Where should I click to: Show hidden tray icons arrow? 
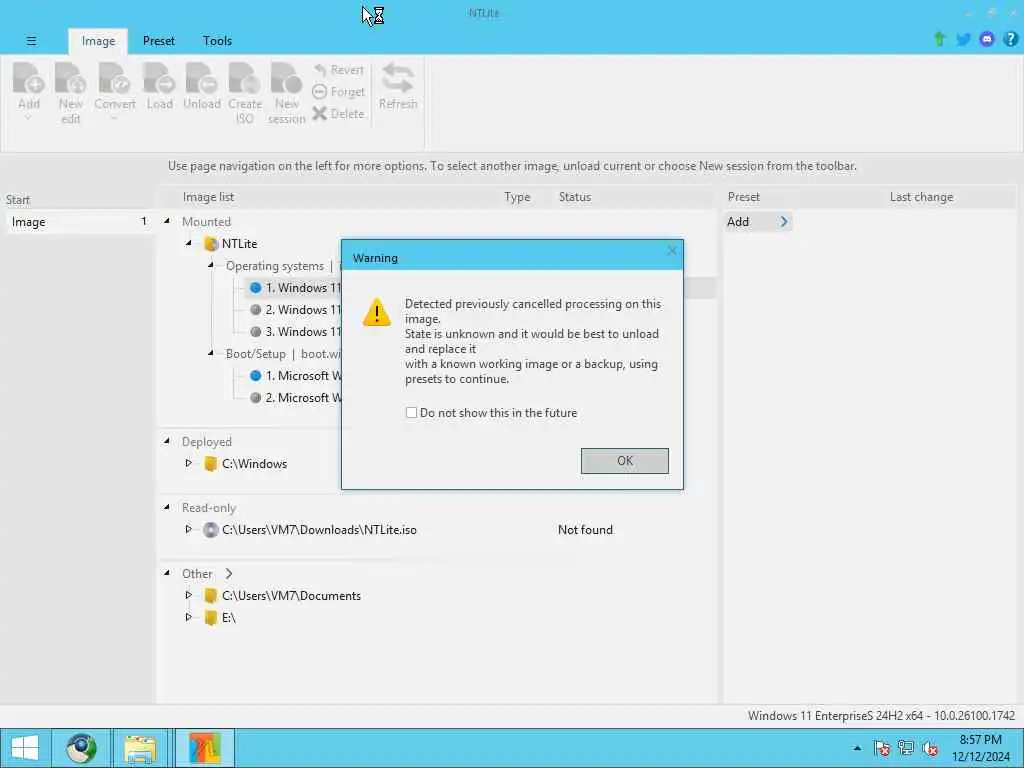[x=857, y=748]
